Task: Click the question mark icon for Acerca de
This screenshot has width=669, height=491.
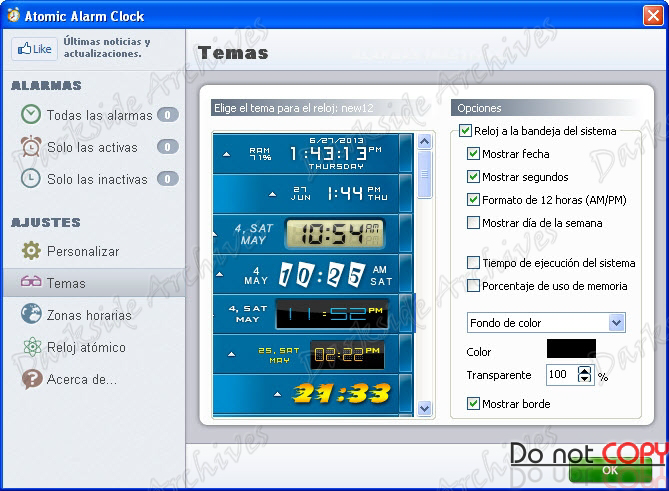Action: (32, 379)
